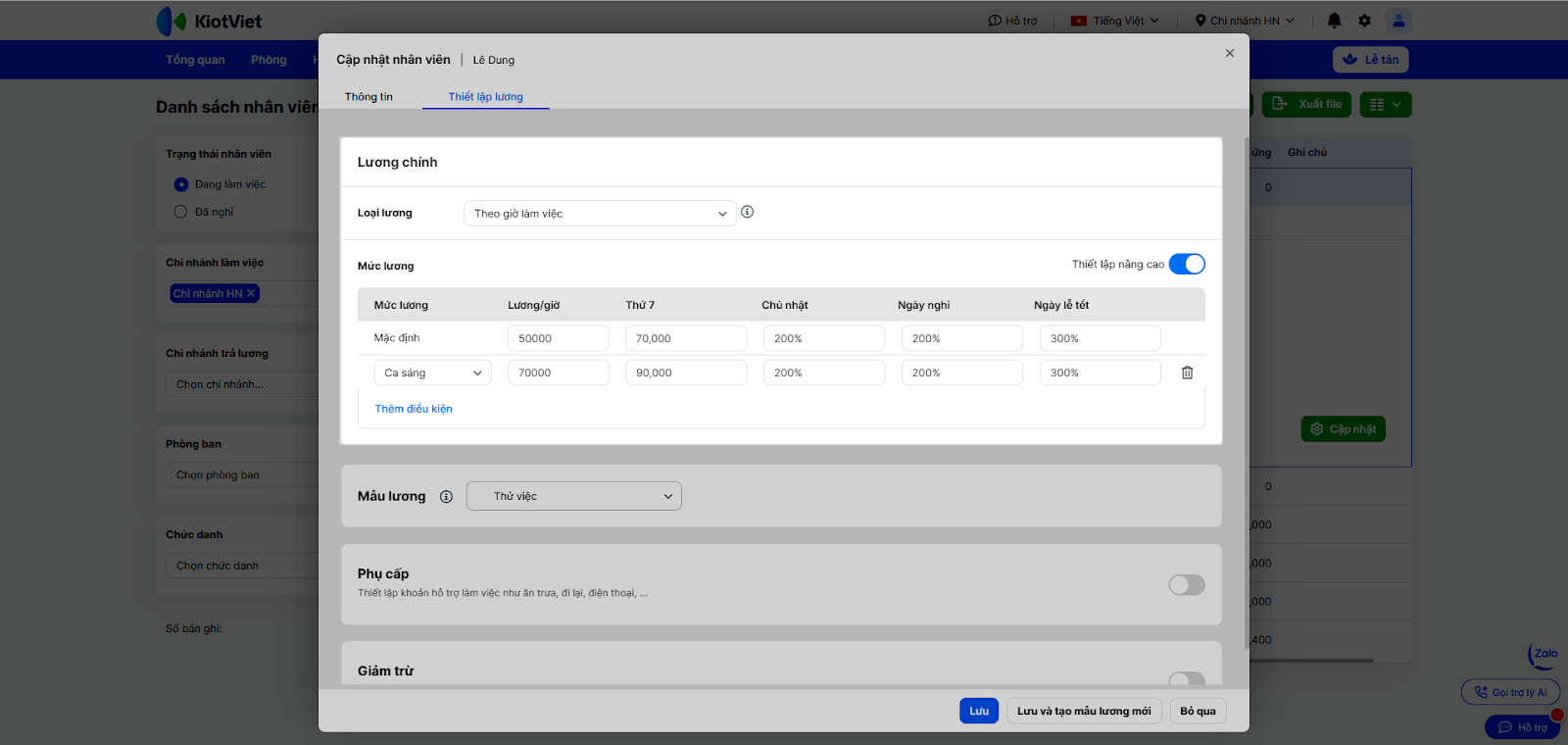This screenshot has height=745, width=1568.
Task: Click info icon next to Loại lương
Action: coord(747,212)
